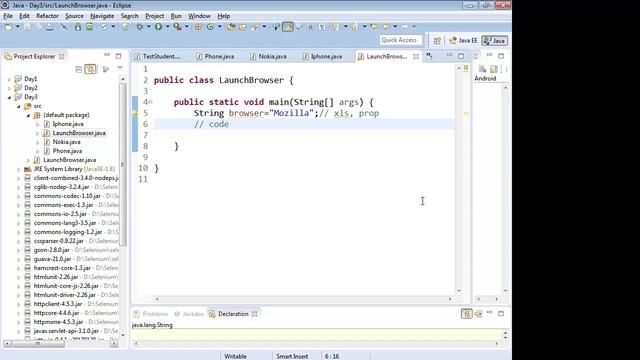This screenshot has height=360, width=640.
Task: Click the Run External Tools icon
Action: tap(177, 27)
